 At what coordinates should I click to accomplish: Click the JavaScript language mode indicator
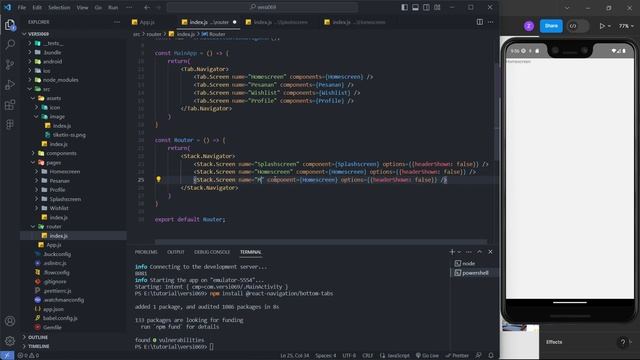point(394,356)
